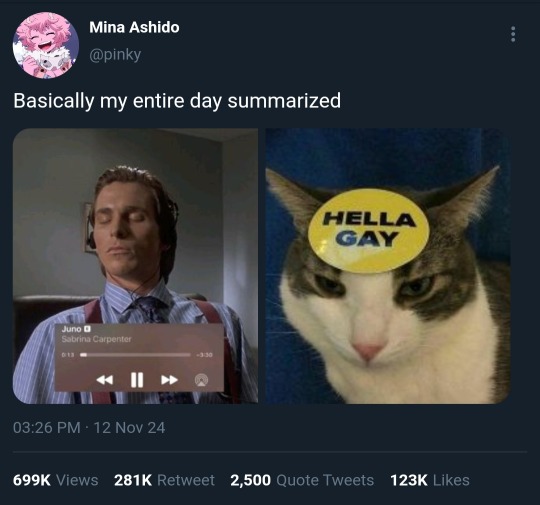Viewport: 540px width, 505px height.
Task: Click the tweet text 'Basically my entire day summarized'
Action: (x=177, y=101)
